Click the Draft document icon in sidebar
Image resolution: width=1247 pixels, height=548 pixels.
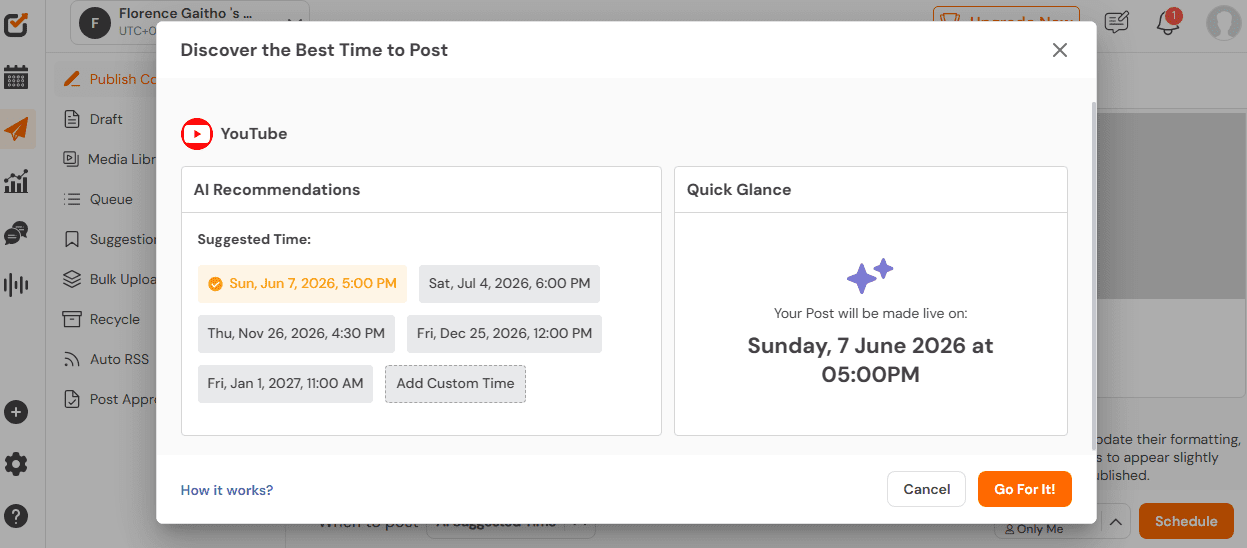coord(72,119)
